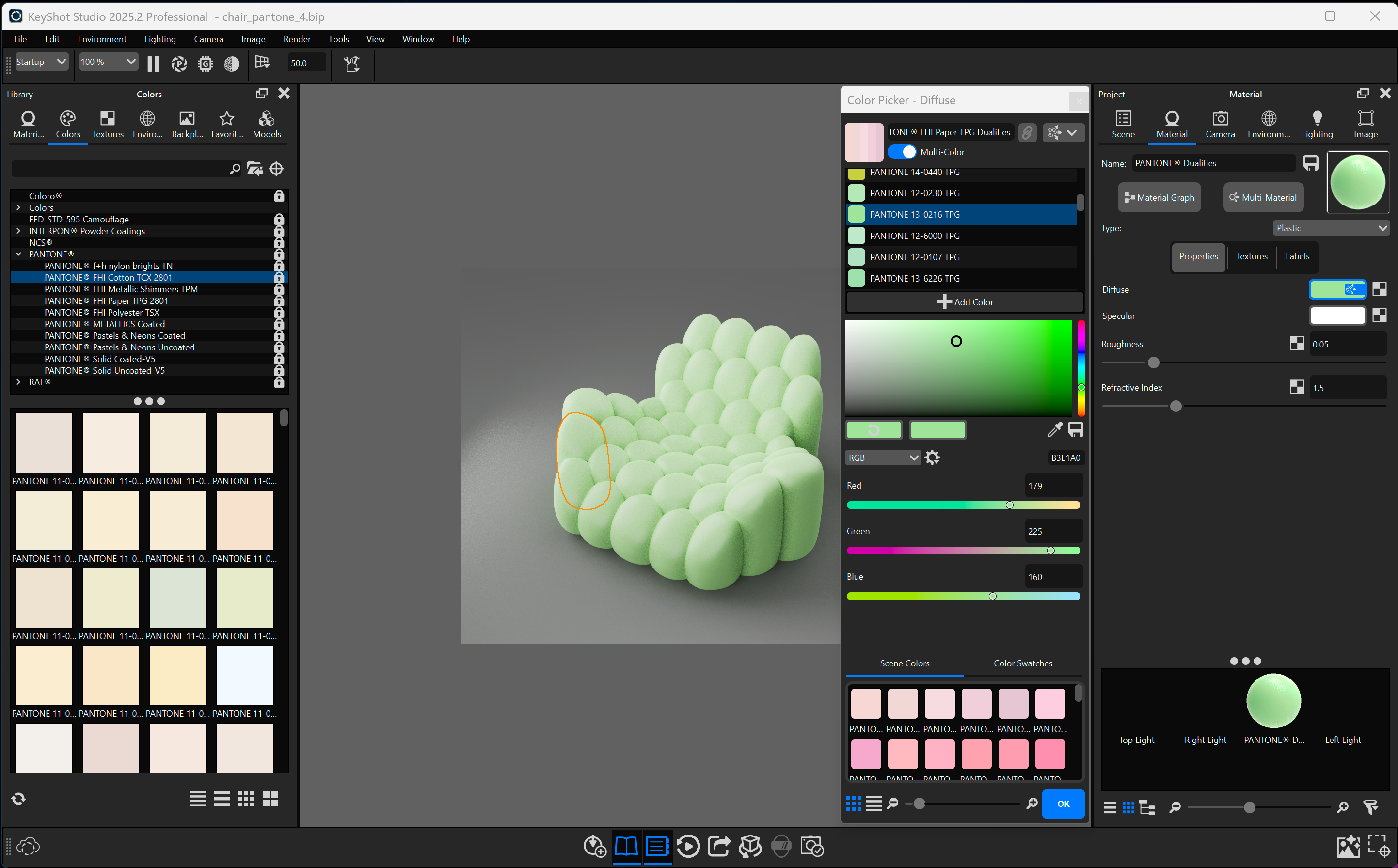This screenshot has height=868, width=1398.
Task: Open the Material Graph button
Action: click(1159, 197)
